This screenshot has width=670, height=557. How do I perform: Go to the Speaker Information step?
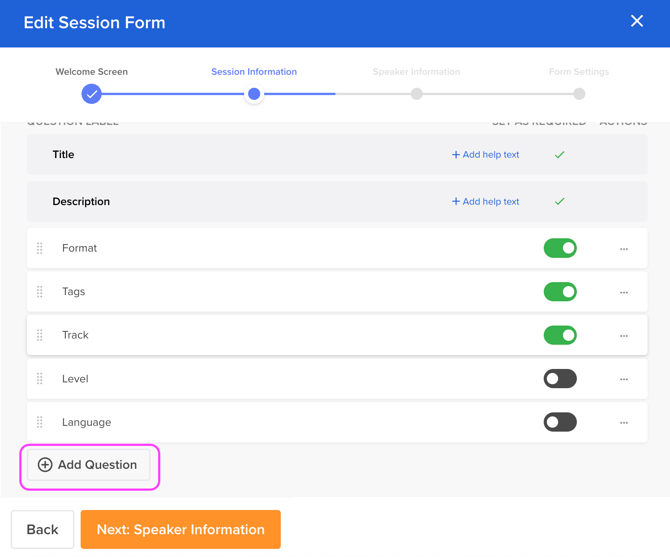[x=416, y=93]
